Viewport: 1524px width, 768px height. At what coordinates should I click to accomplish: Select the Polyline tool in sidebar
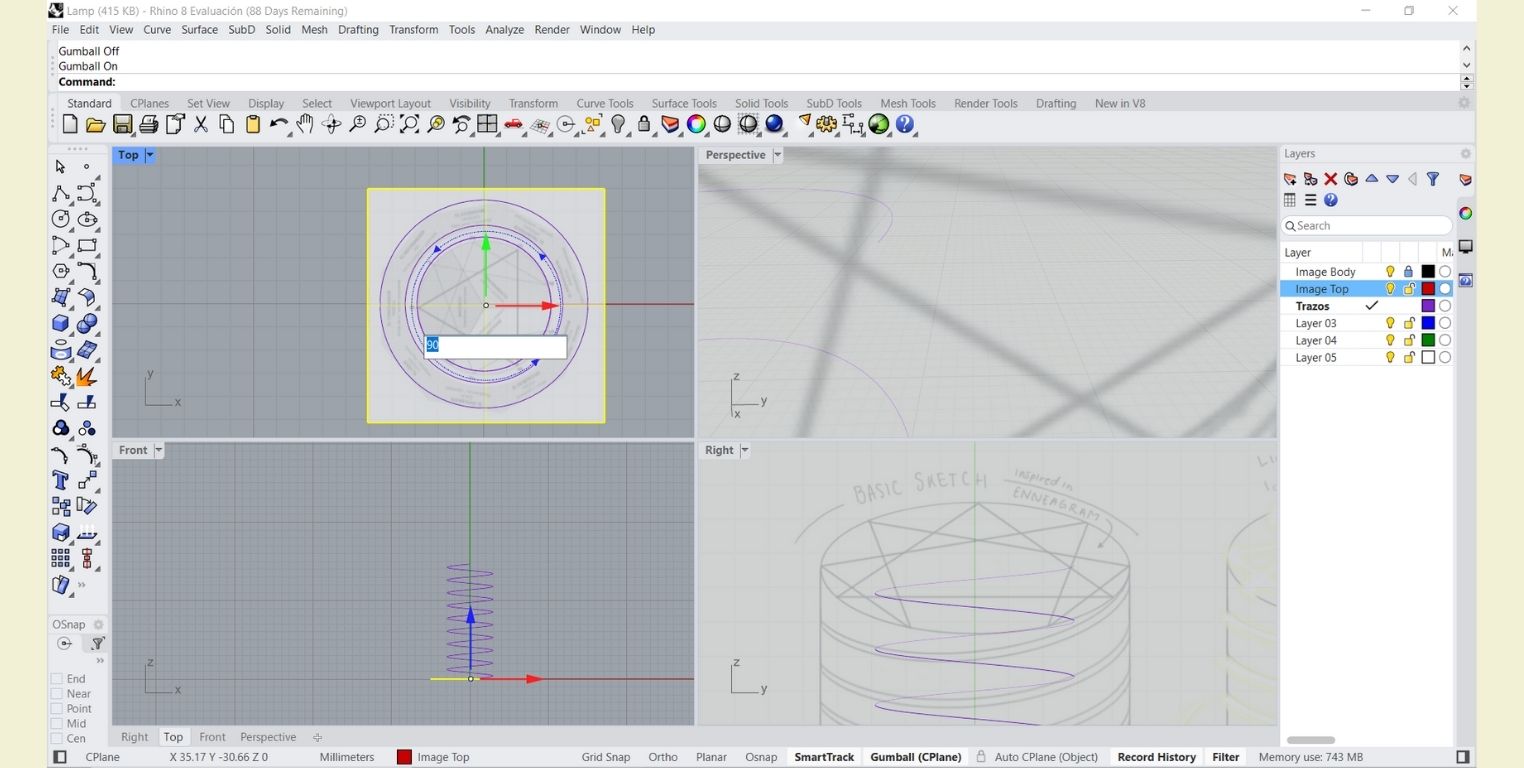[x=61, y=193]
